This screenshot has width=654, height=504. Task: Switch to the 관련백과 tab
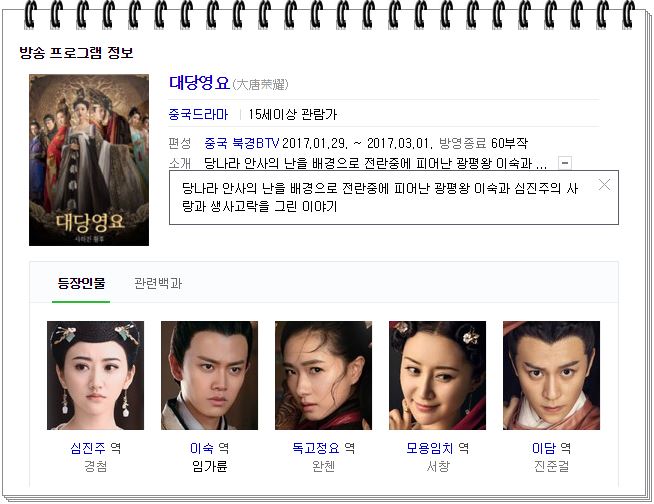click(158, 283)
